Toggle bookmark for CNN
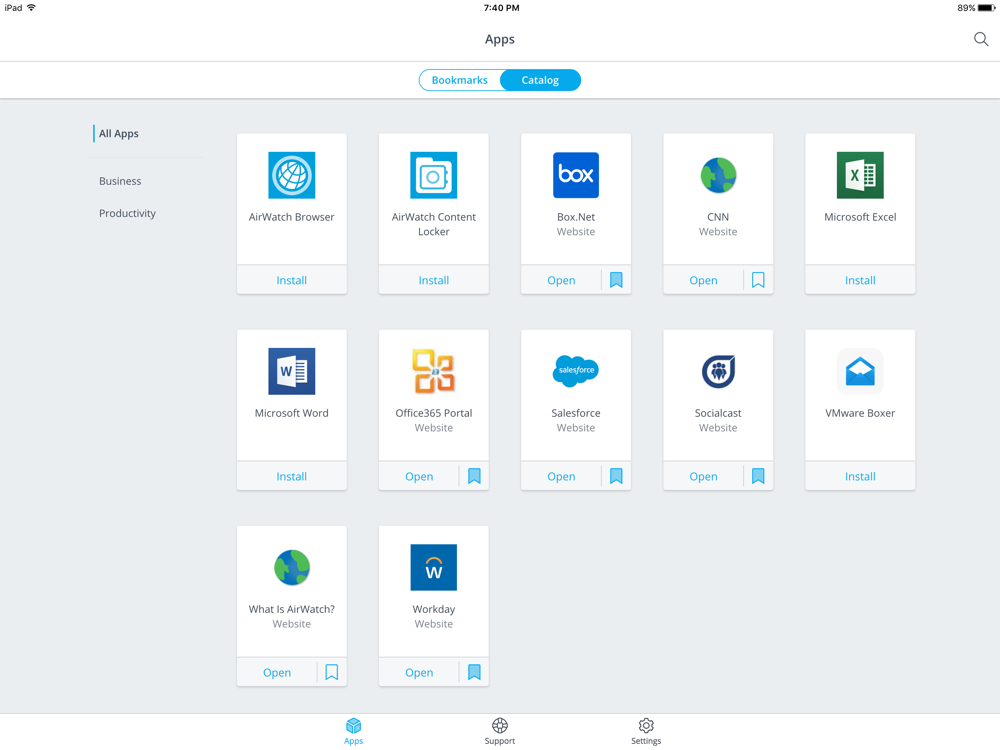This screenshot has height=750, width=1000. coord(758,280)
